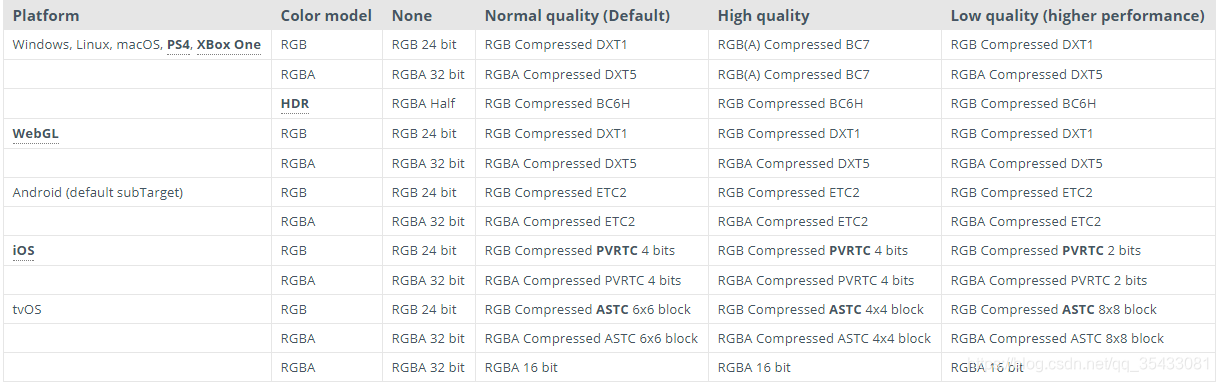Click the 'Windows, Linux, macOS' platform text
Image resolution: width=1218 pixels, height=382 pixels.
tap(86, 45)
